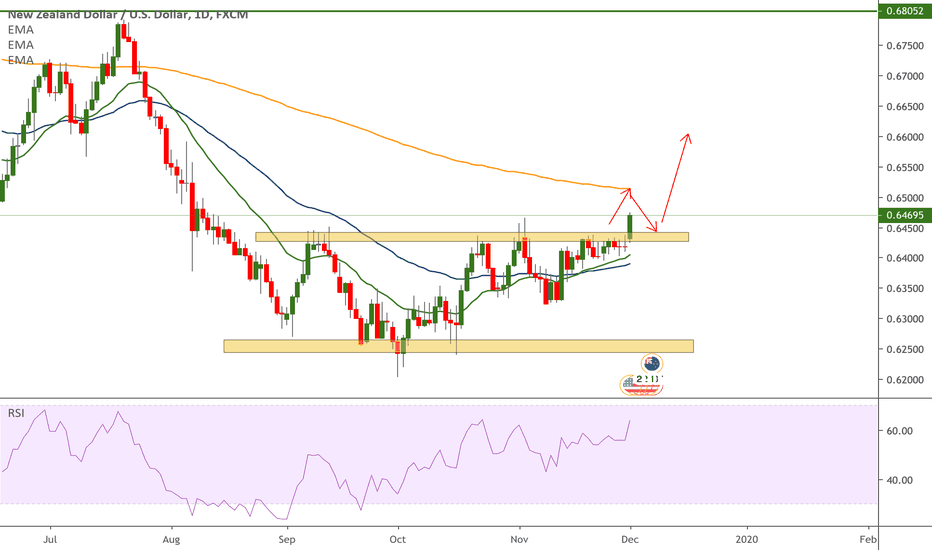932x550 pixels.
Task: Click the Oct label on time axis
Action: click(399, 537)
